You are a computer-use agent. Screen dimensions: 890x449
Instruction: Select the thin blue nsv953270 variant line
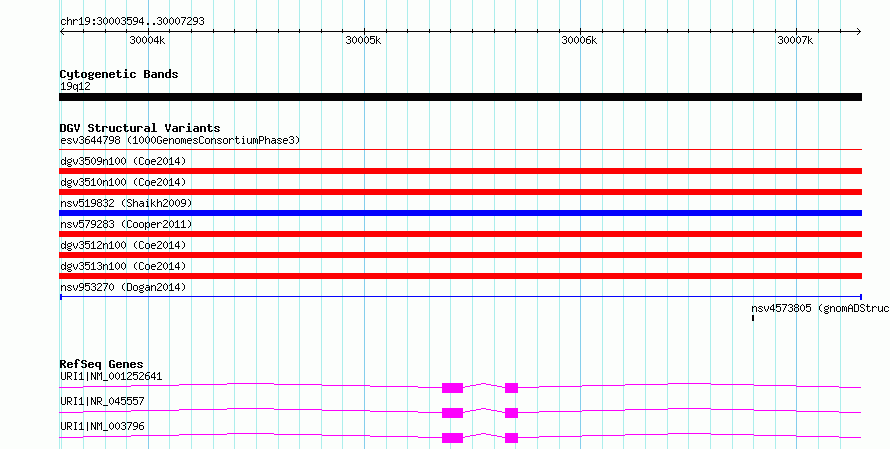coord(460,297)
